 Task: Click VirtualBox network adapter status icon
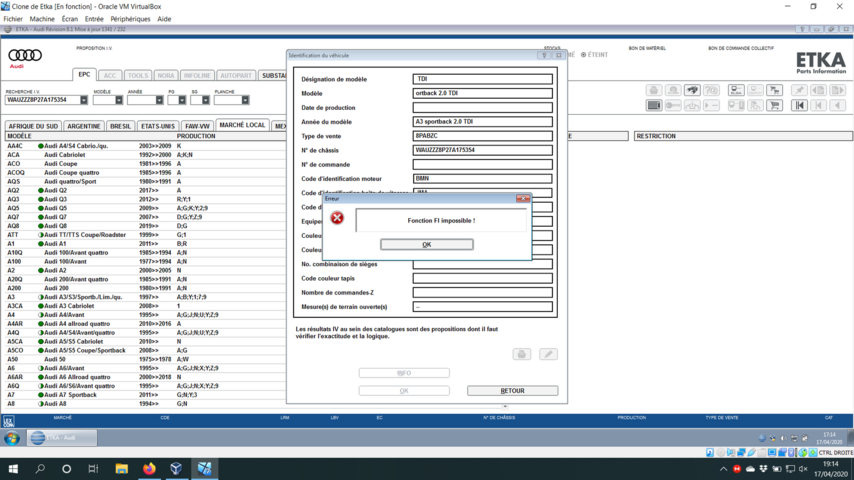741,452
